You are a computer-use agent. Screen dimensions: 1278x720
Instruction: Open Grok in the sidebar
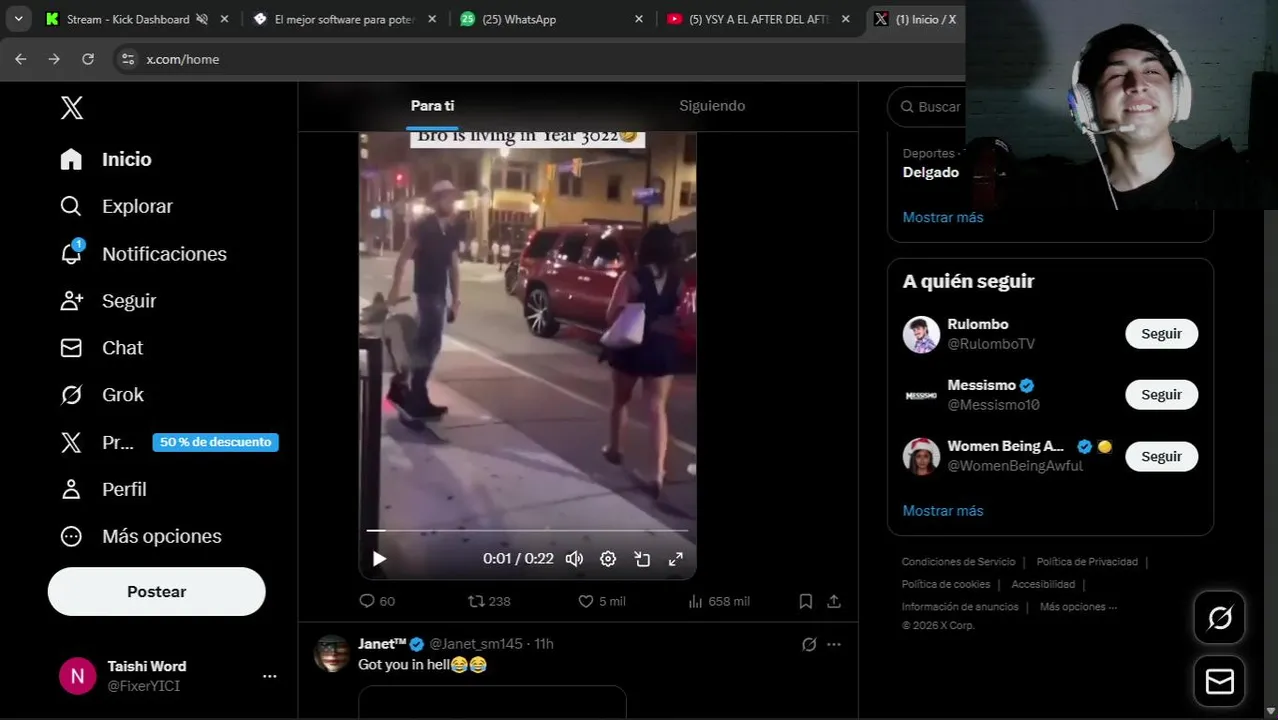coord(101,395)
